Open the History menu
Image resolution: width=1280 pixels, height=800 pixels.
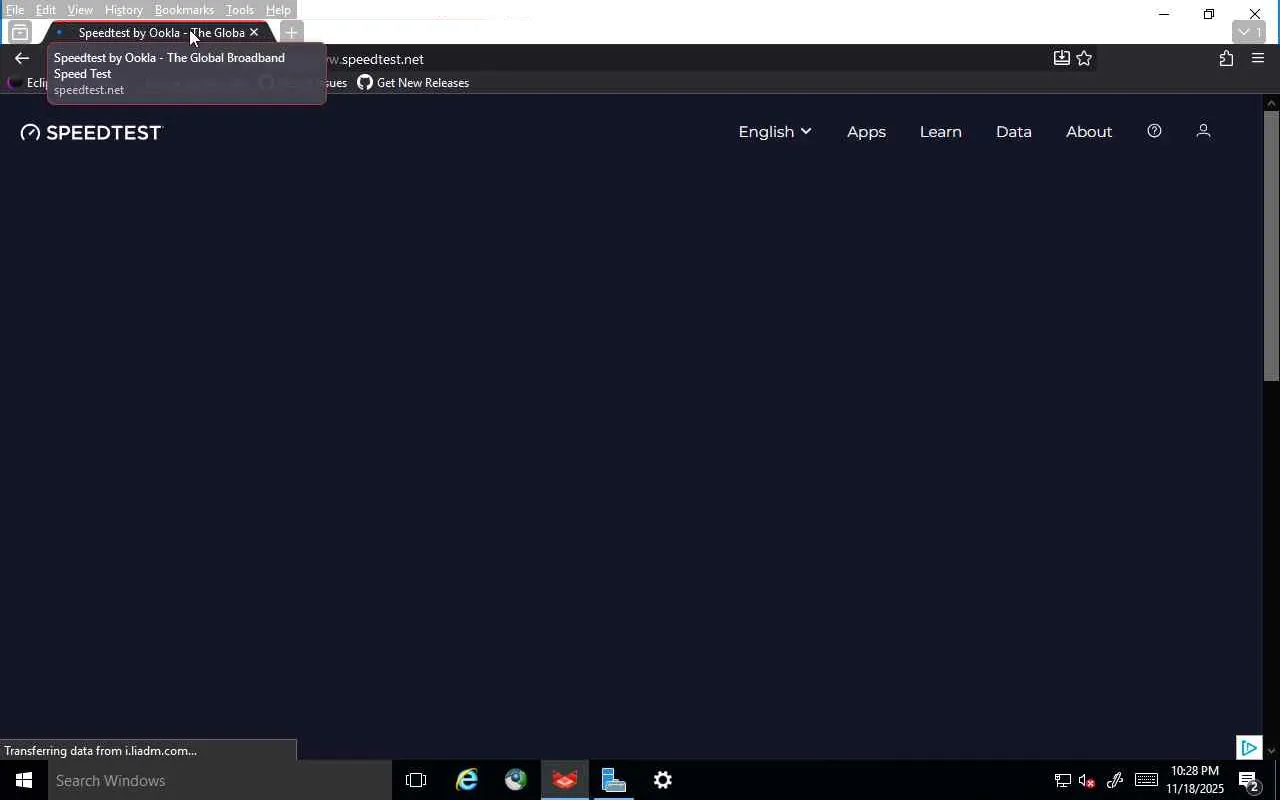tap(124, 10)
